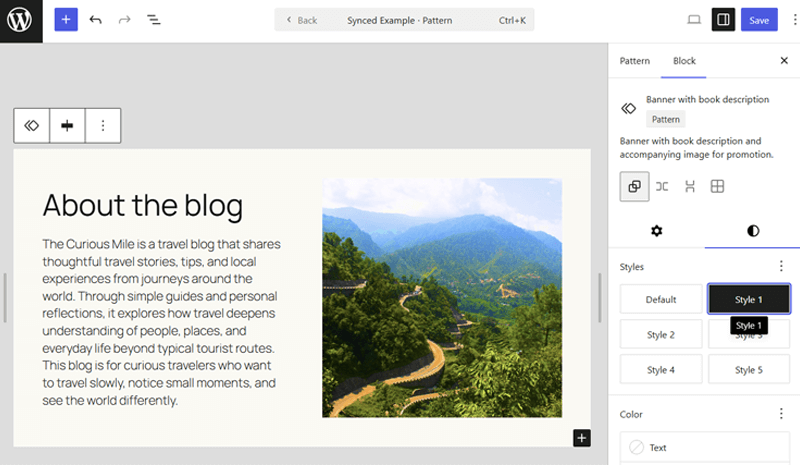800x465 pixels.
Task: Open the Color panel options menu
Action: point(781,414)
